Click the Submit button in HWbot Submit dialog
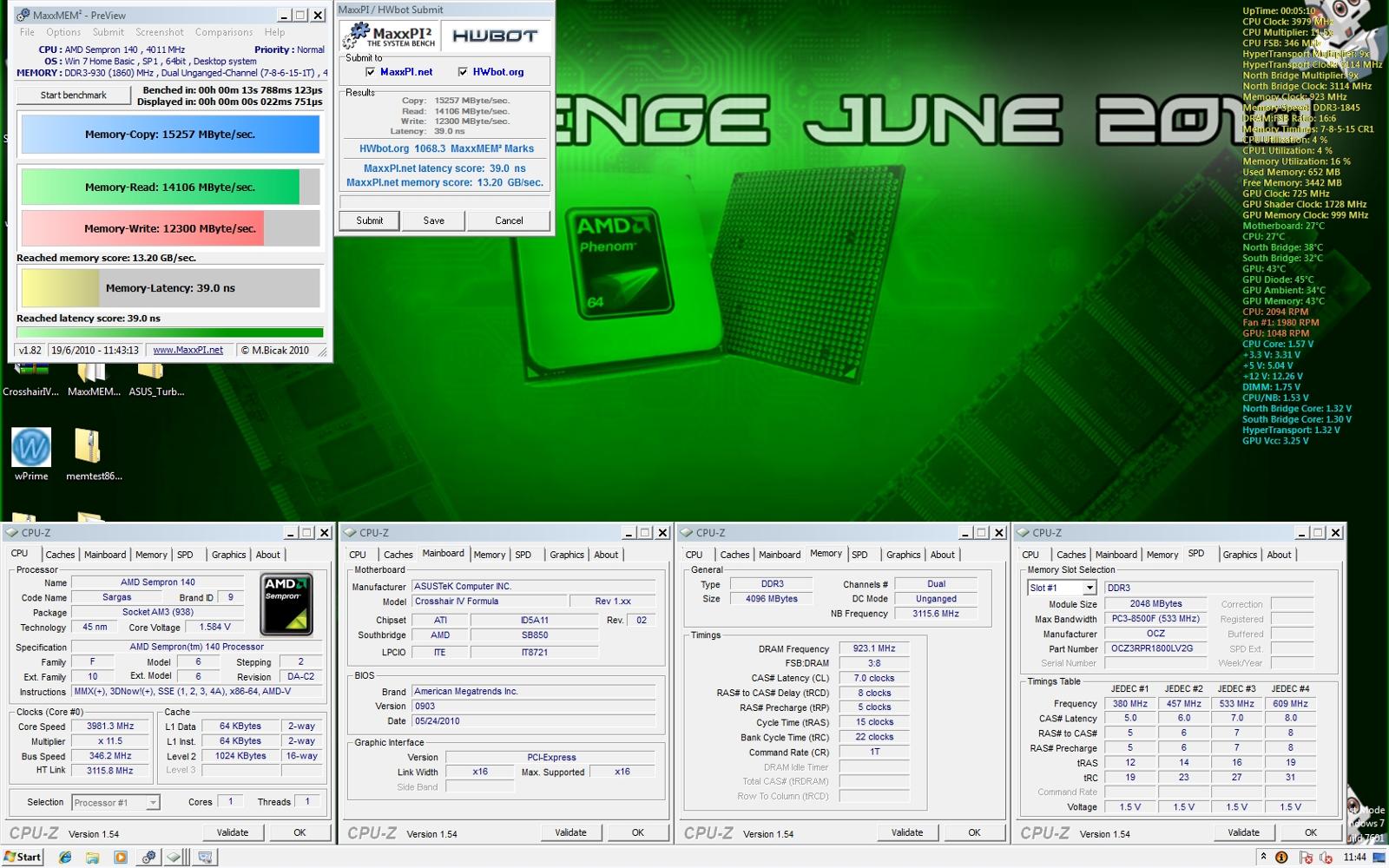Image resolution: width=1389 pixels, height=868 pixels. tap(369, 220)
